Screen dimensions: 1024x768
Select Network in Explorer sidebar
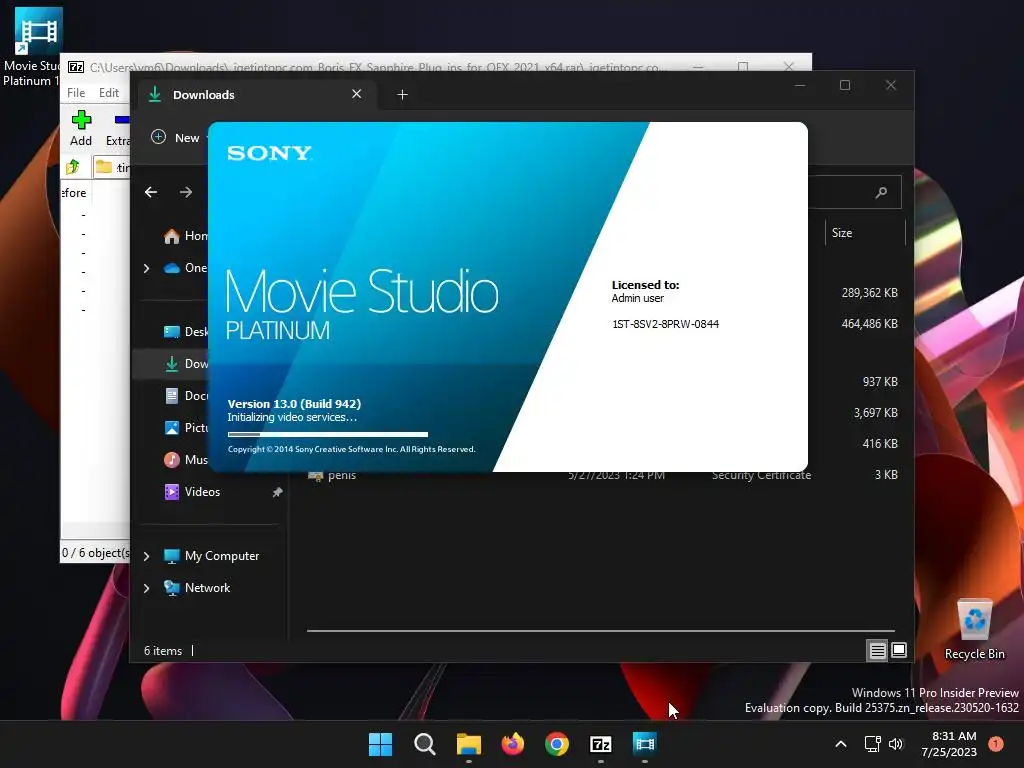(197, 588)
